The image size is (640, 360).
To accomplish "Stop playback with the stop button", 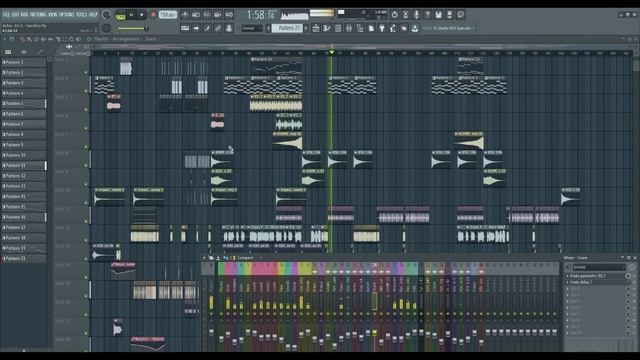I will (142, 15).
